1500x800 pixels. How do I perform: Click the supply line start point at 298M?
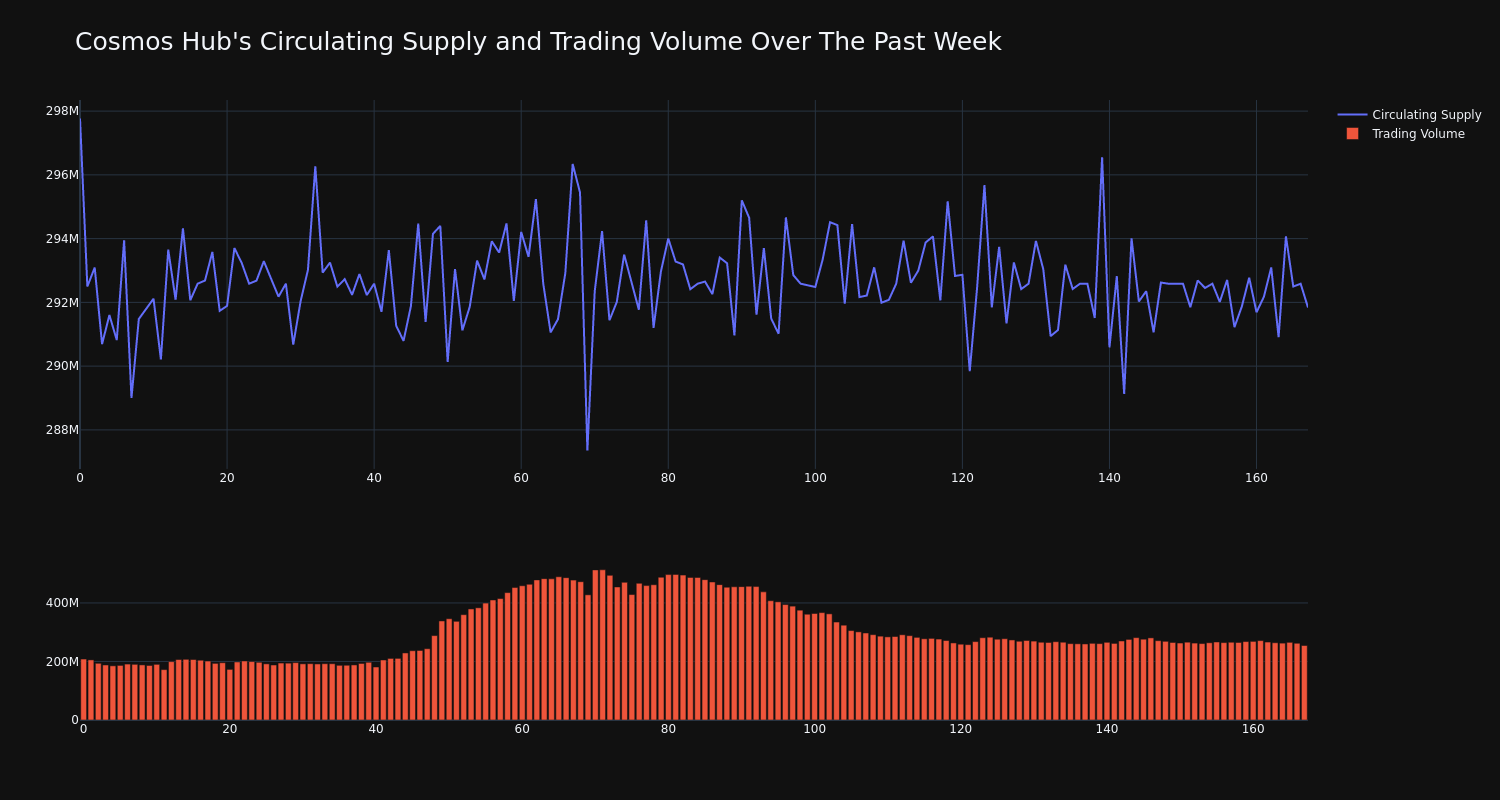point(80,118)
